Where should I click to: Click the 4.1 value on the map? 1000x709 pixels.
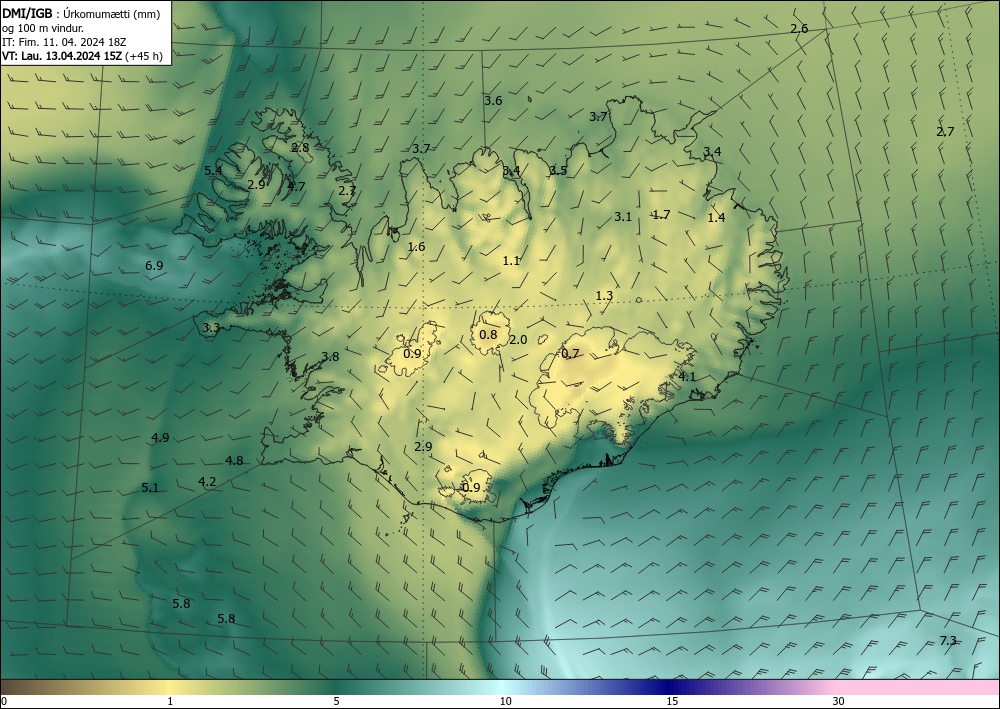click(x=687, y=376)
